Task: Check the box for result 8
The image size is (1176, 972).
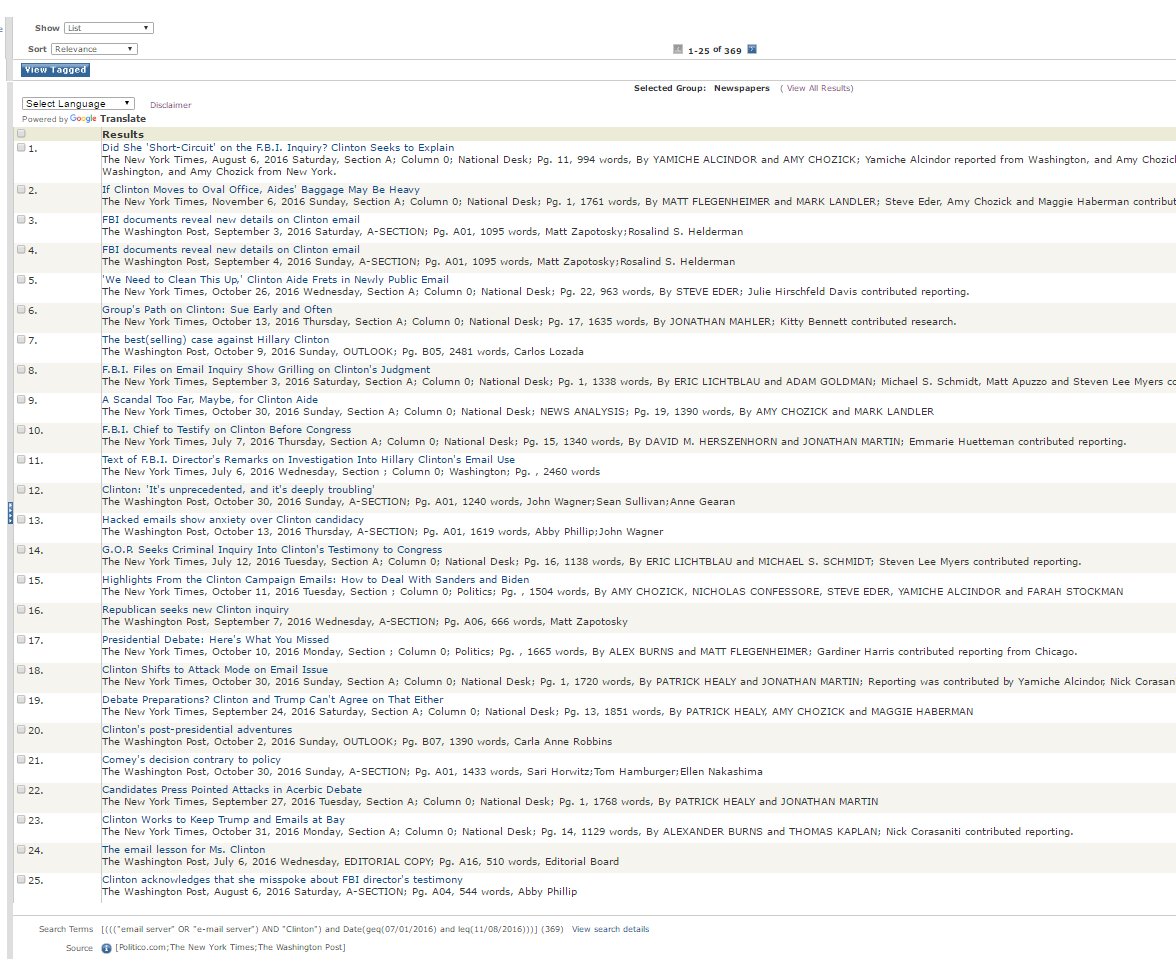Action: tap(21, 370)
